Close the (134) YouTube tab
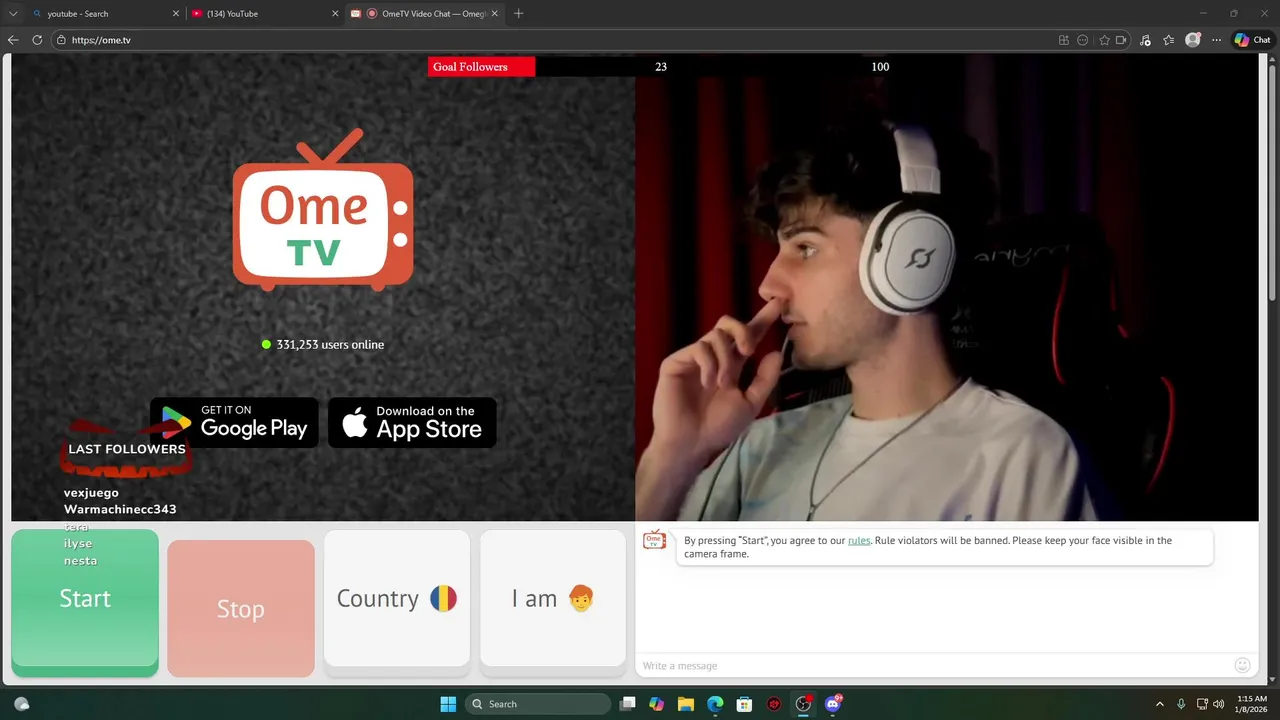Image resolution: width=1280 pixels, height=720 pixels. point(334,14)
